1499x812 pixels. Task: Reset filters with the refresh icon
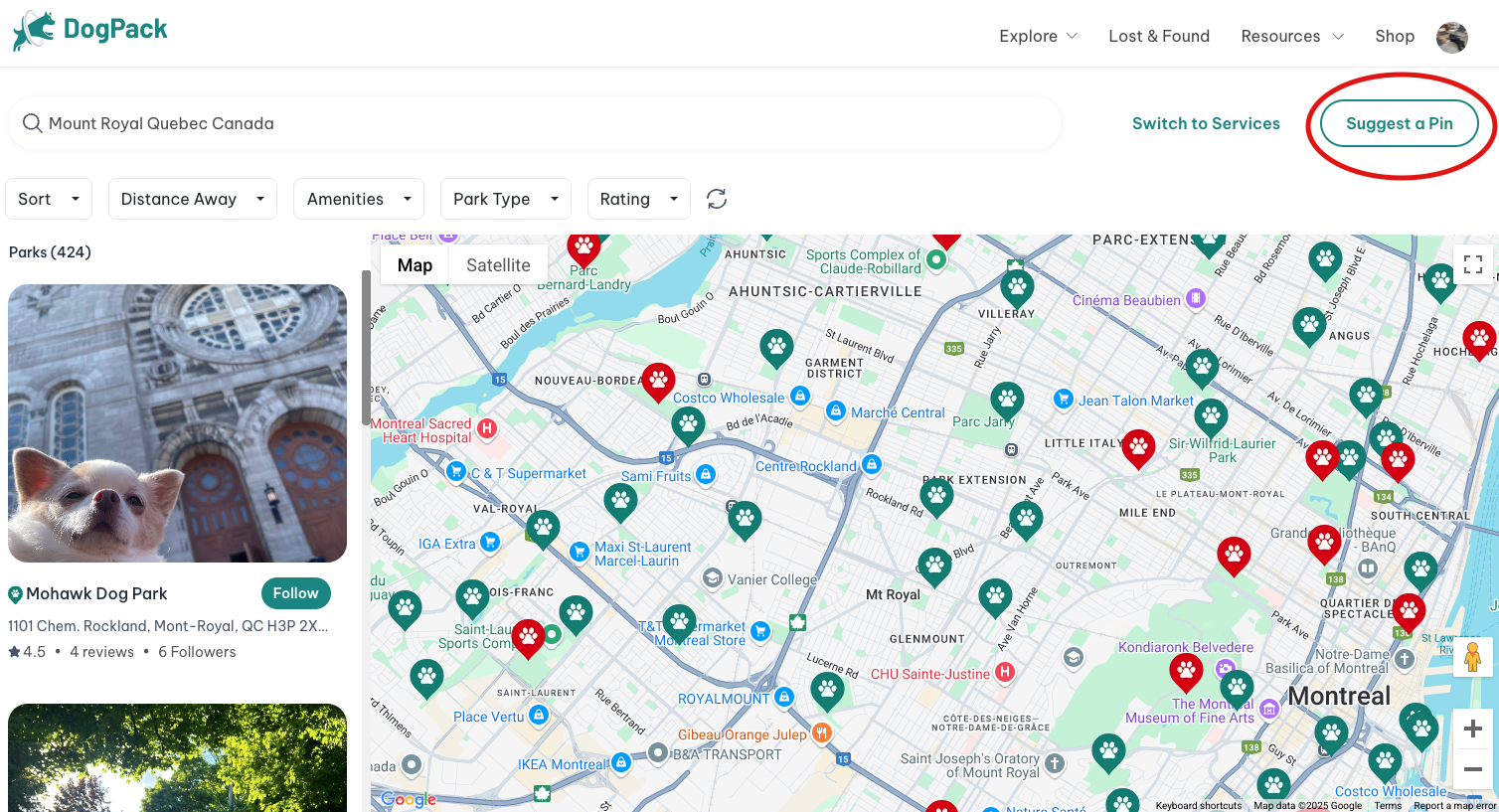pyautogui.click(x=717, y=199)
